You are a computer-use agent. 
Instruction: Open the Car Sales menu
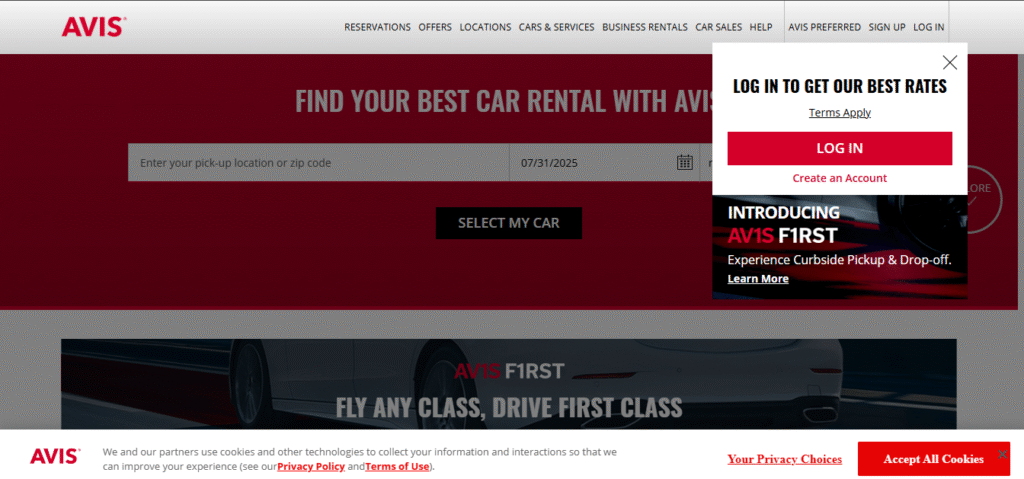pos(718,27)
